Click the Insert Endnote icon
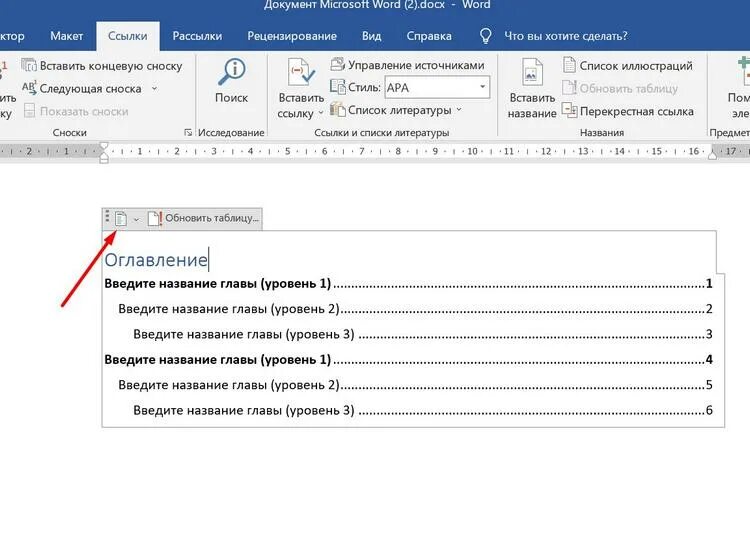Viewport: 750px width, 539px height. (29, 65)
